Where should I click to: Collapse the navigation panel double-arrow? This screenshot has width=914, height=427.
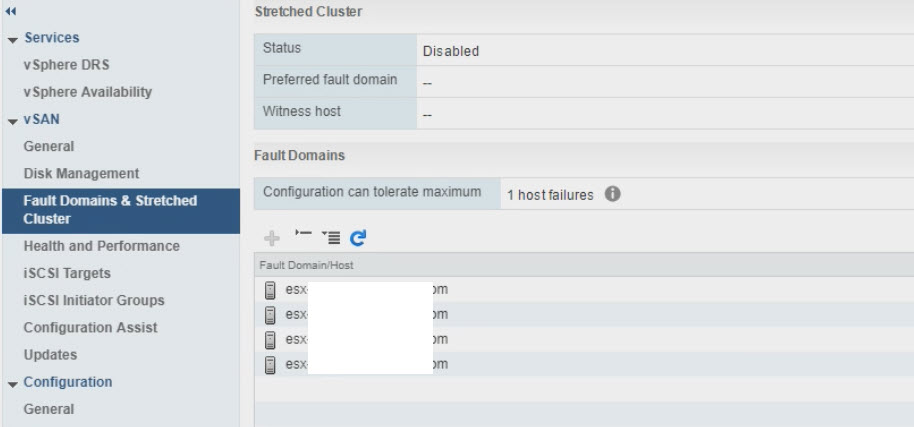click(x=12, y=11)
